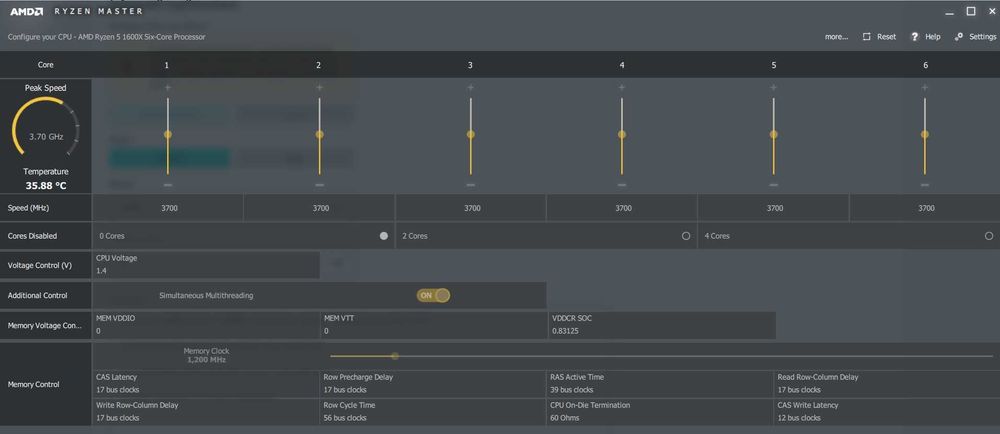Click the Write Row-Column Delay field
Viewport: 1000px width, 434px height.
tap(206, 412)
